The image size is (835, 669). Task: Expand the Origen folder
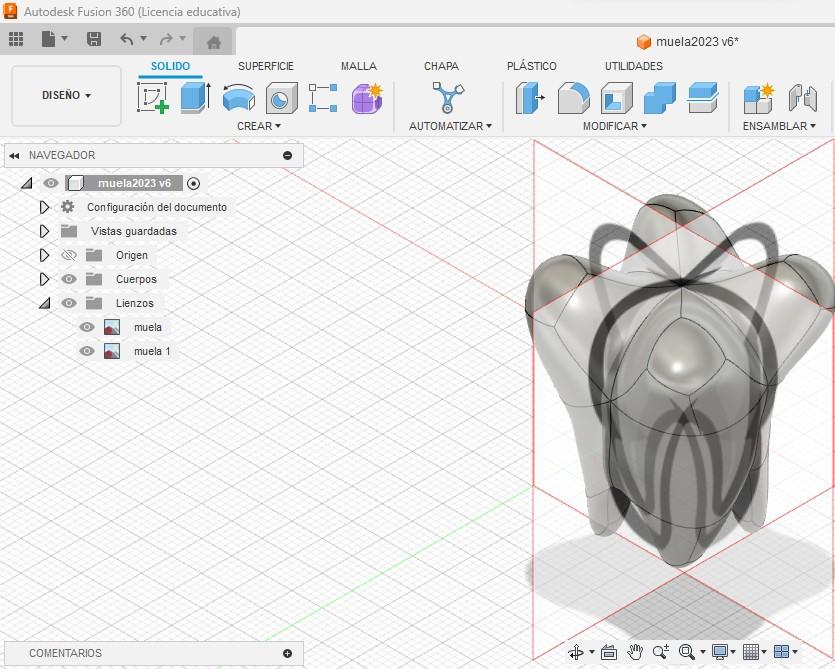pos(44,255)
